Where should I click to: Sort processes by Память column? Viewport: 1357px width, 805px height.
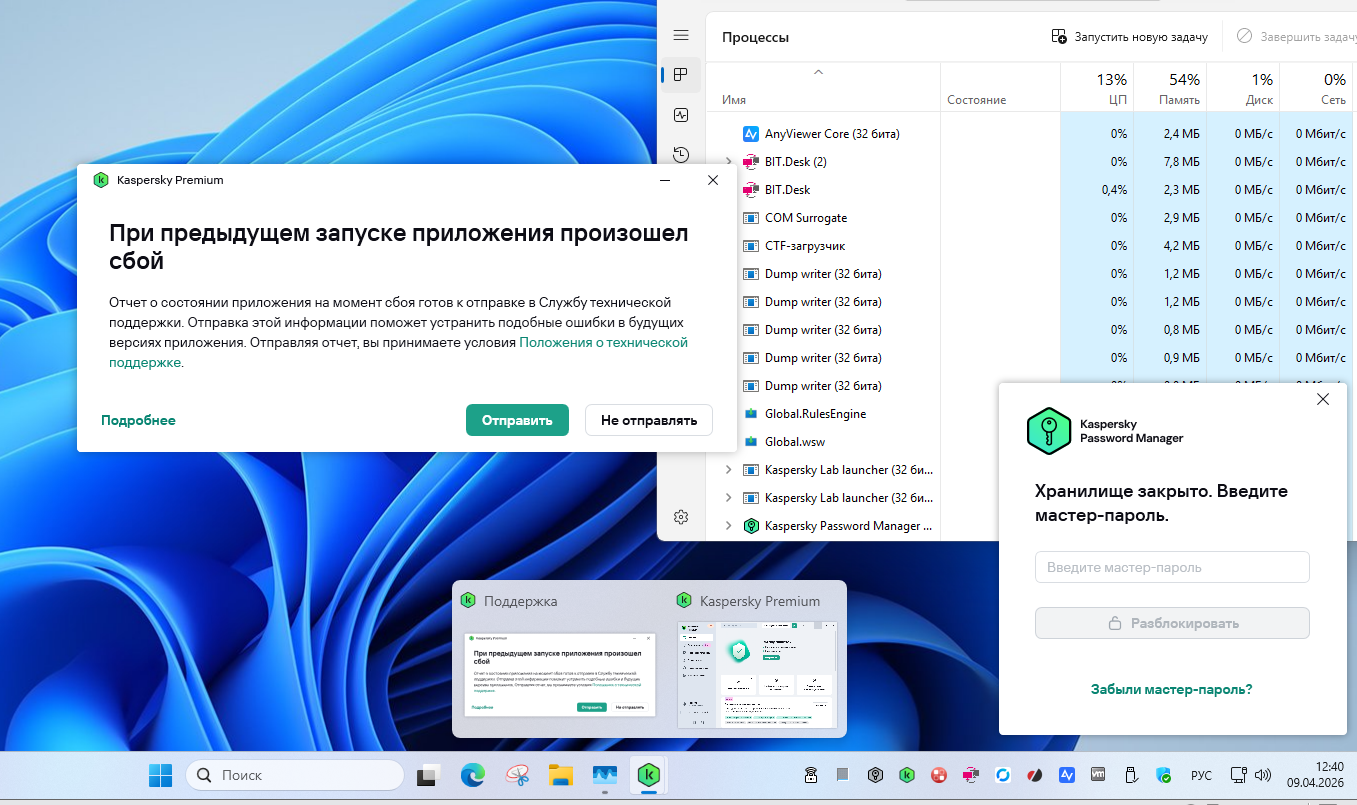coord(1180,100)
